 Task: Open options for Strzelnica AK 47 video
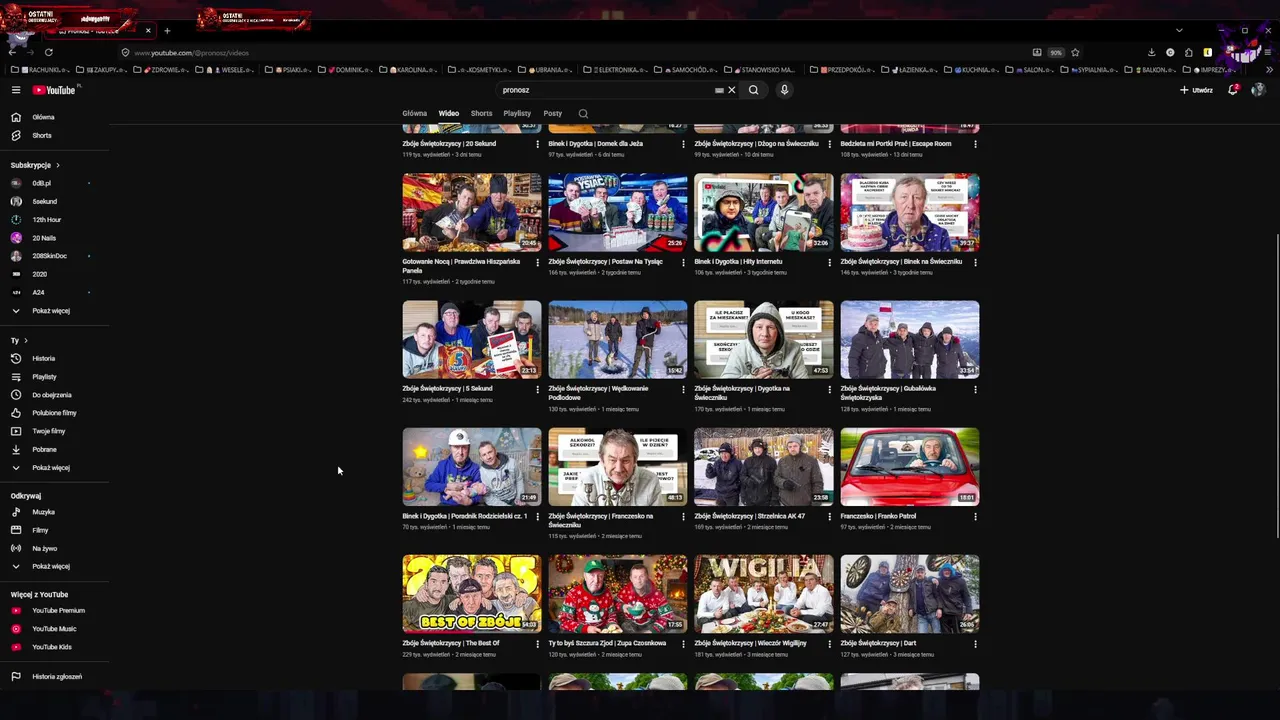point(829,517)
